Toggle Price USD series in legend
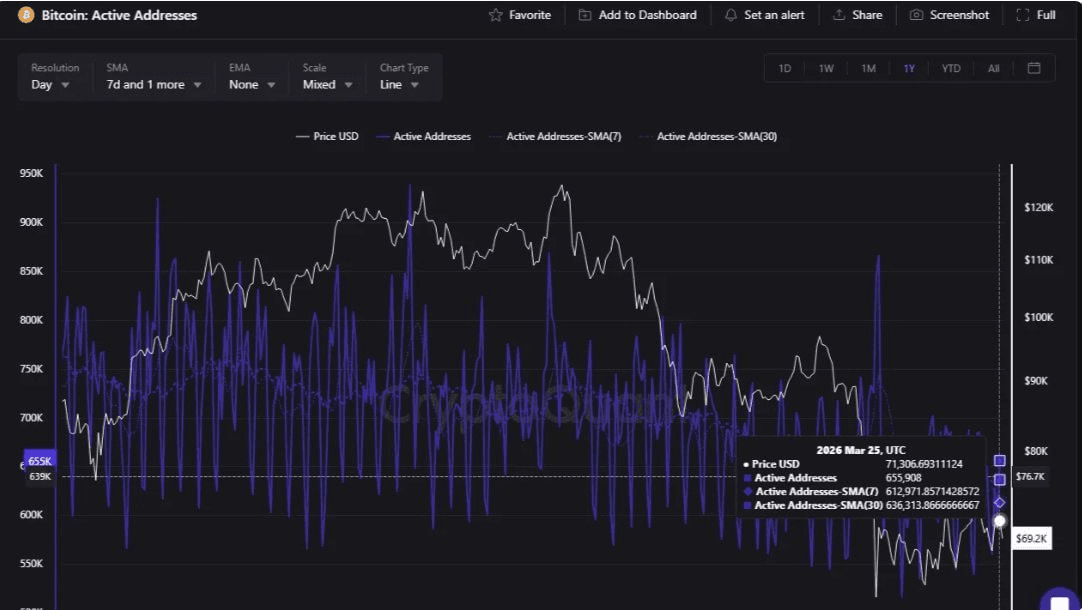This screenshot has height=610, width=1082. (327, 136)
